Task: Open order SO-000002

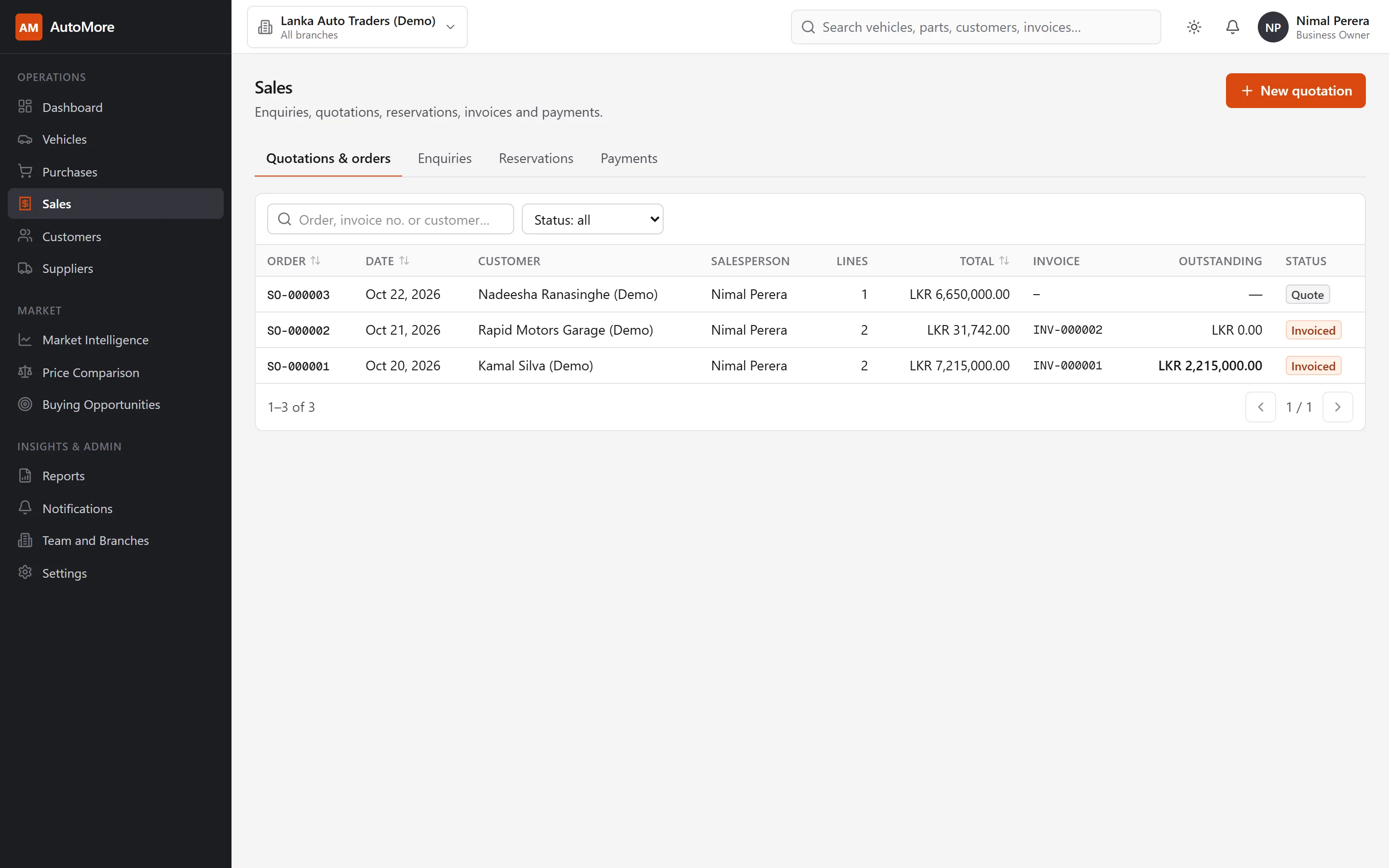Action: tap(299, 330)
